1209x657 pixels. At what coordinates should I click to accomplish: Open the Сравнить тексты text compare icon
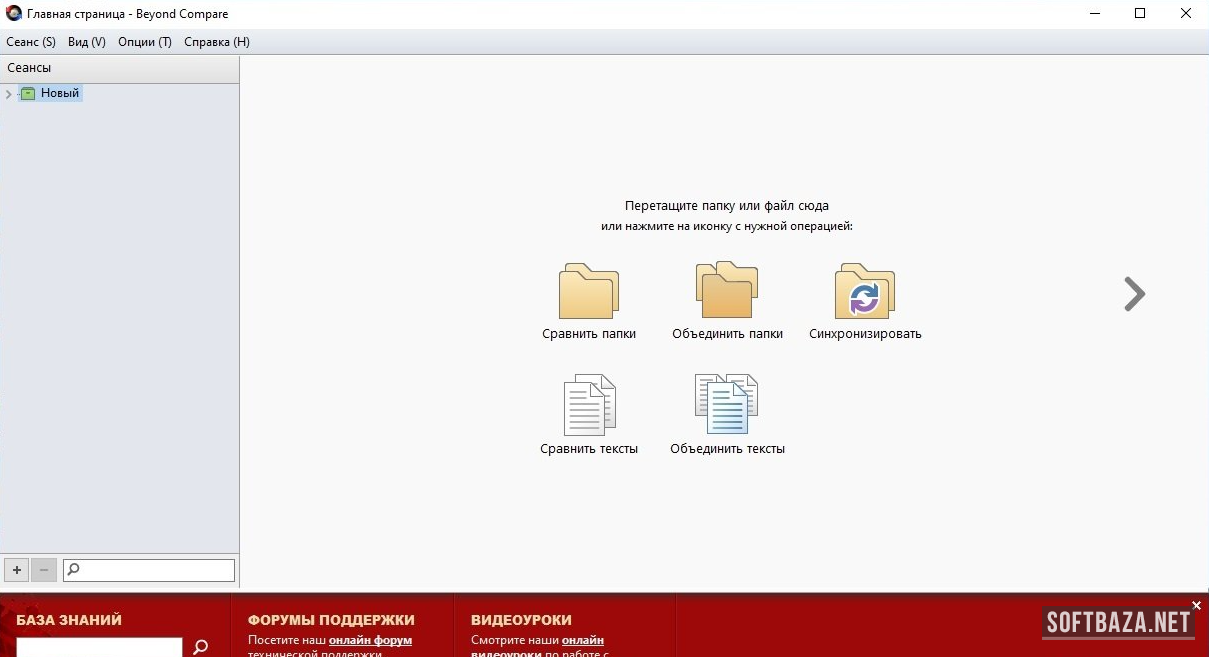[x=589, y=405]
